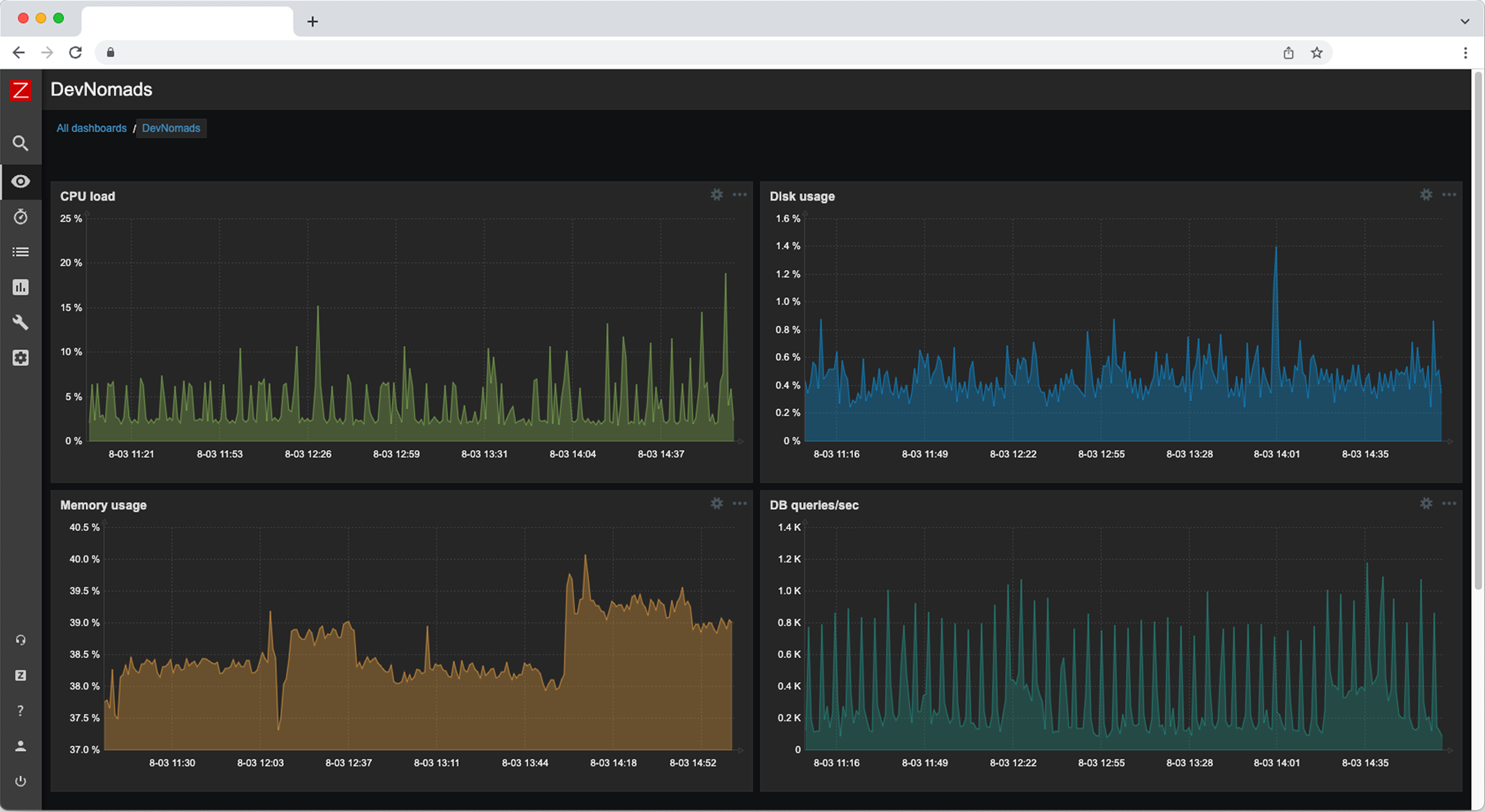Click the DevNomads breadcrumb link

coord(171,128)
